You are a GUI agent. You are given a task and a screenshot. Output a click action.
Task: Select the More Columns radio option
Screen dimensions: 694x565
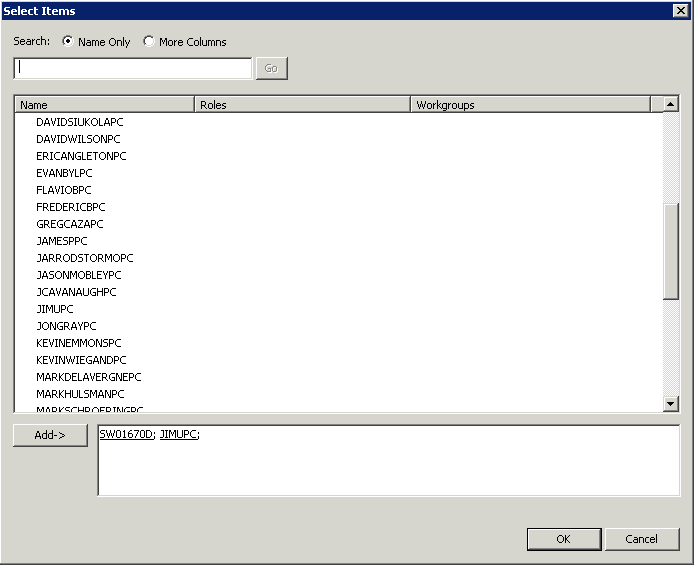149,42
